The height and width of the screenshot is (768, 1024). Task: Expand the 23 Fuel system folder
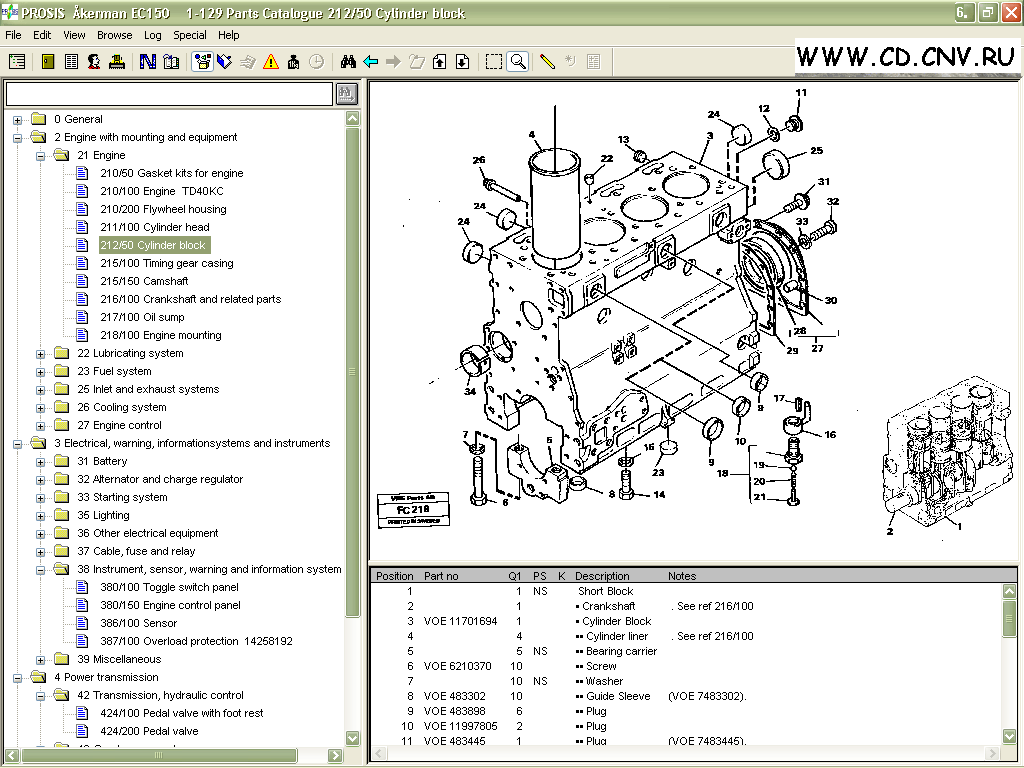point(40,372)
